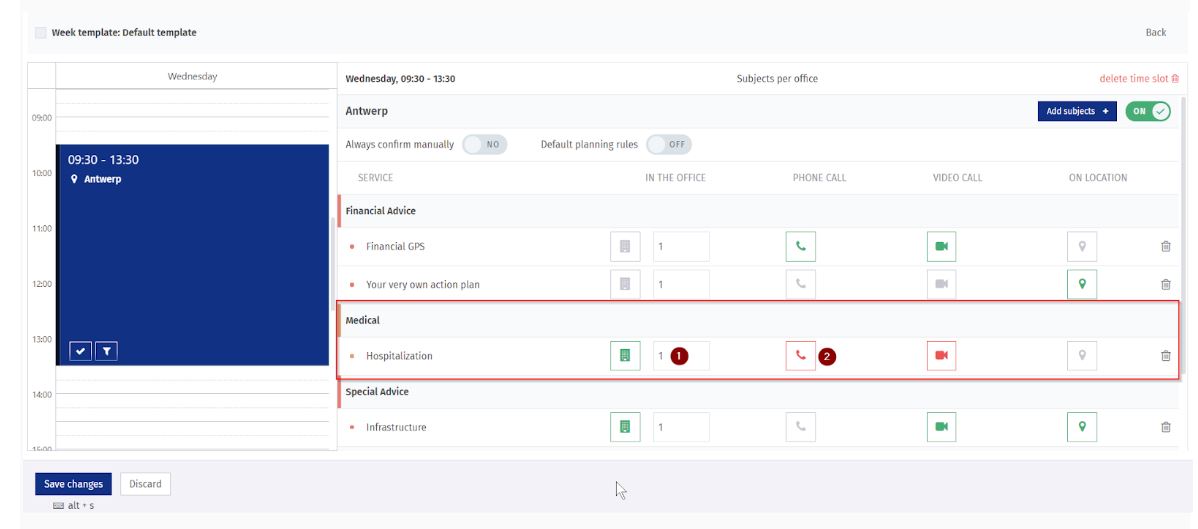Image resolution: width=1198 pixels, height=529 pixels.
Task: Click the Financial Advice group heading
Action: (380, 211)
